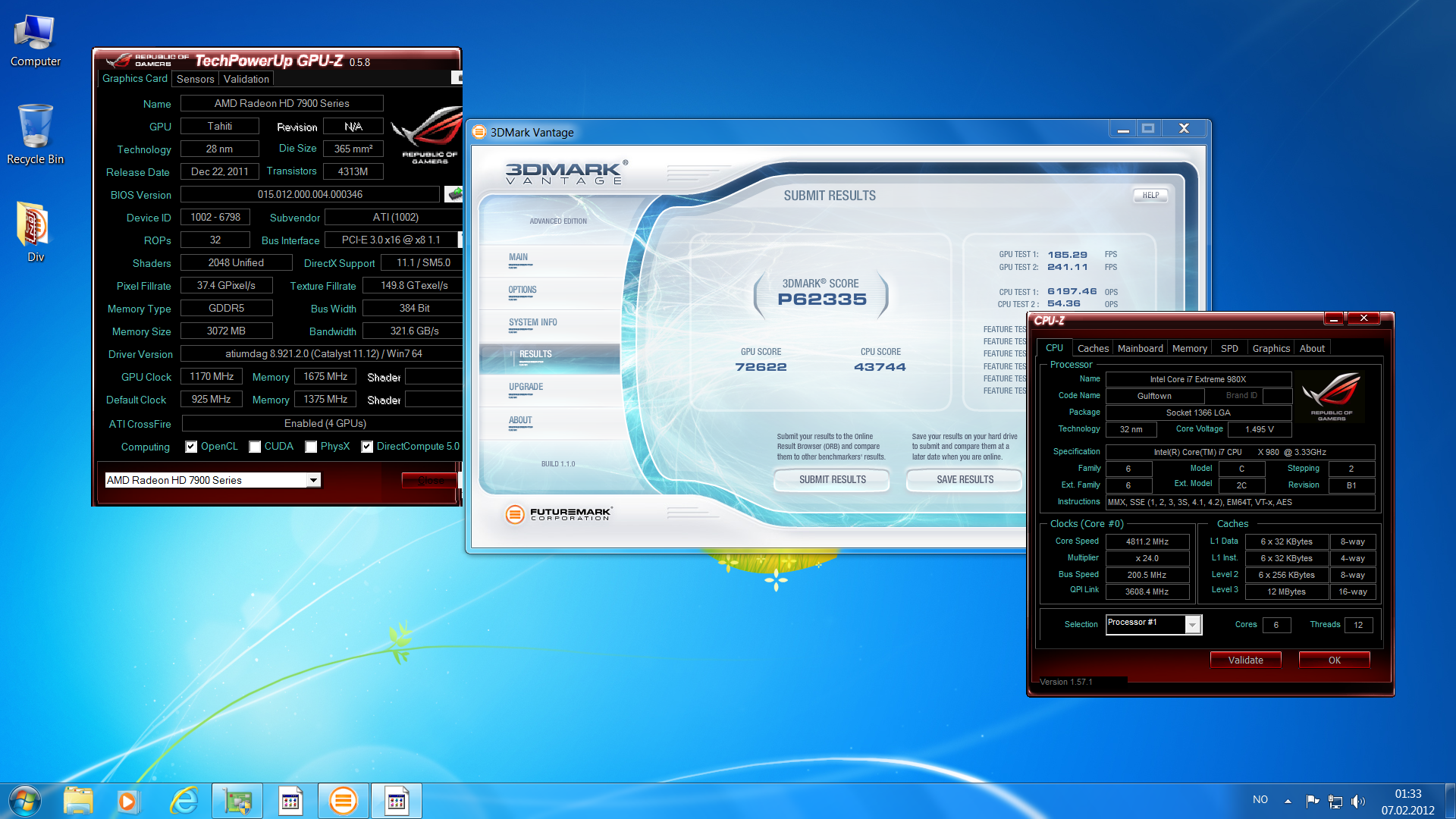
Task: Click the Validate button in CPU-Z
Action: click(x=1245, y=660)
